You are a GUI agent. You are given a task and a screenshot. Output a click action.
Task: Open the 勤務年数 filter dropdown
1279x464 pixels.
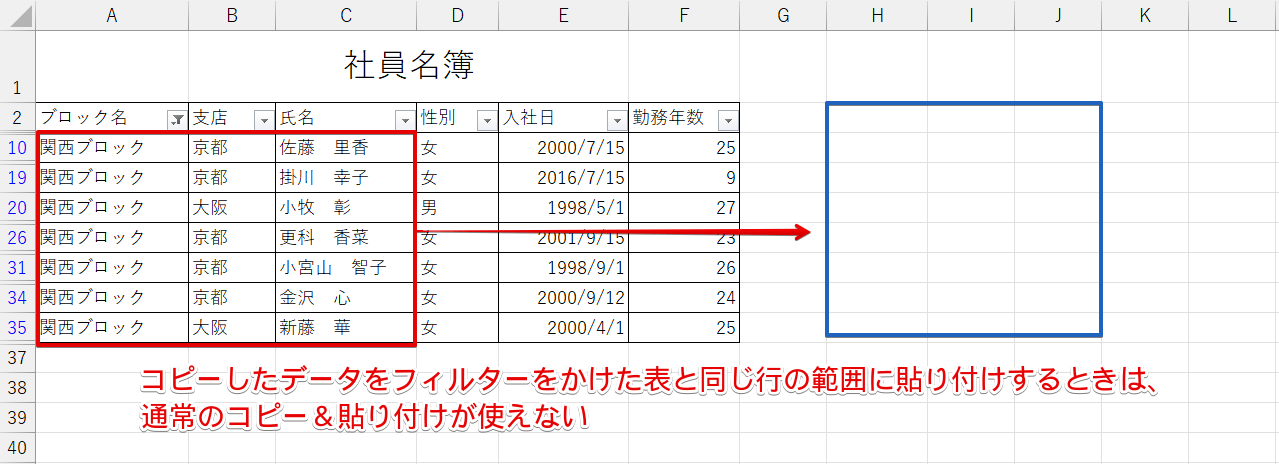pos(728,119)
